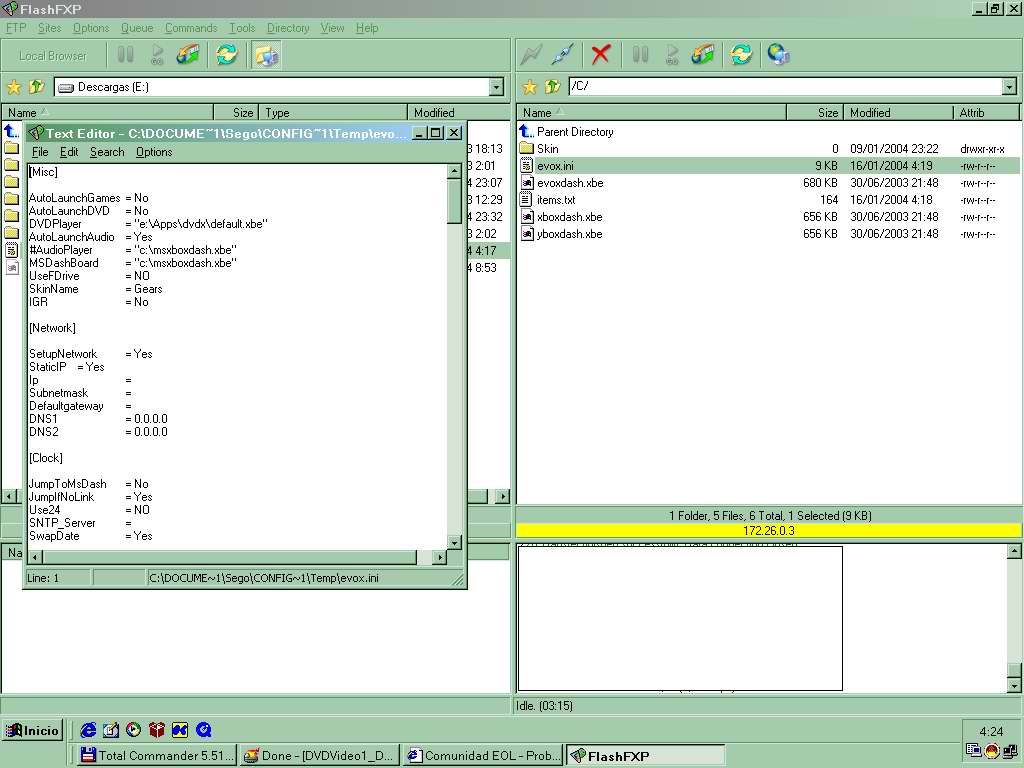Open the Text Editor Edit menu

click(69, 152)
